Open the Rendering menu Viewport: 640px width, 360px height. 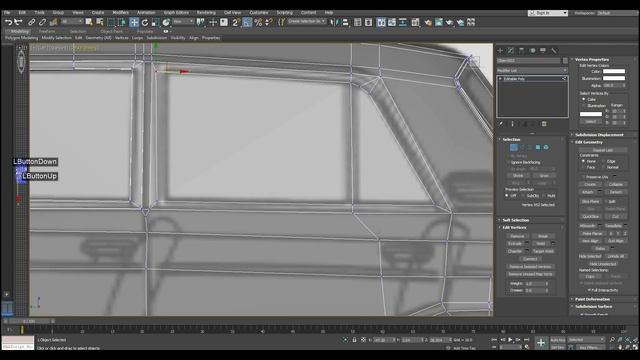pos(206,13)
